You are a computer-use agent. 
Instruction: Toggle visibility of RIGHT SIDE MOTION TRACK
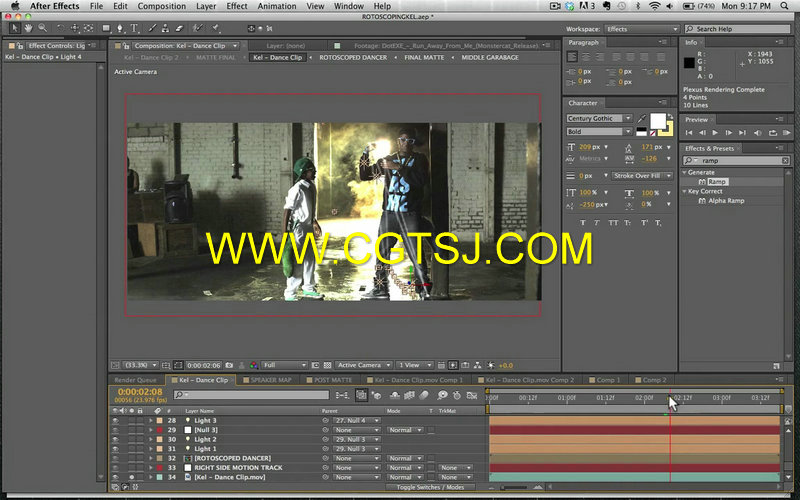[115, 468]
